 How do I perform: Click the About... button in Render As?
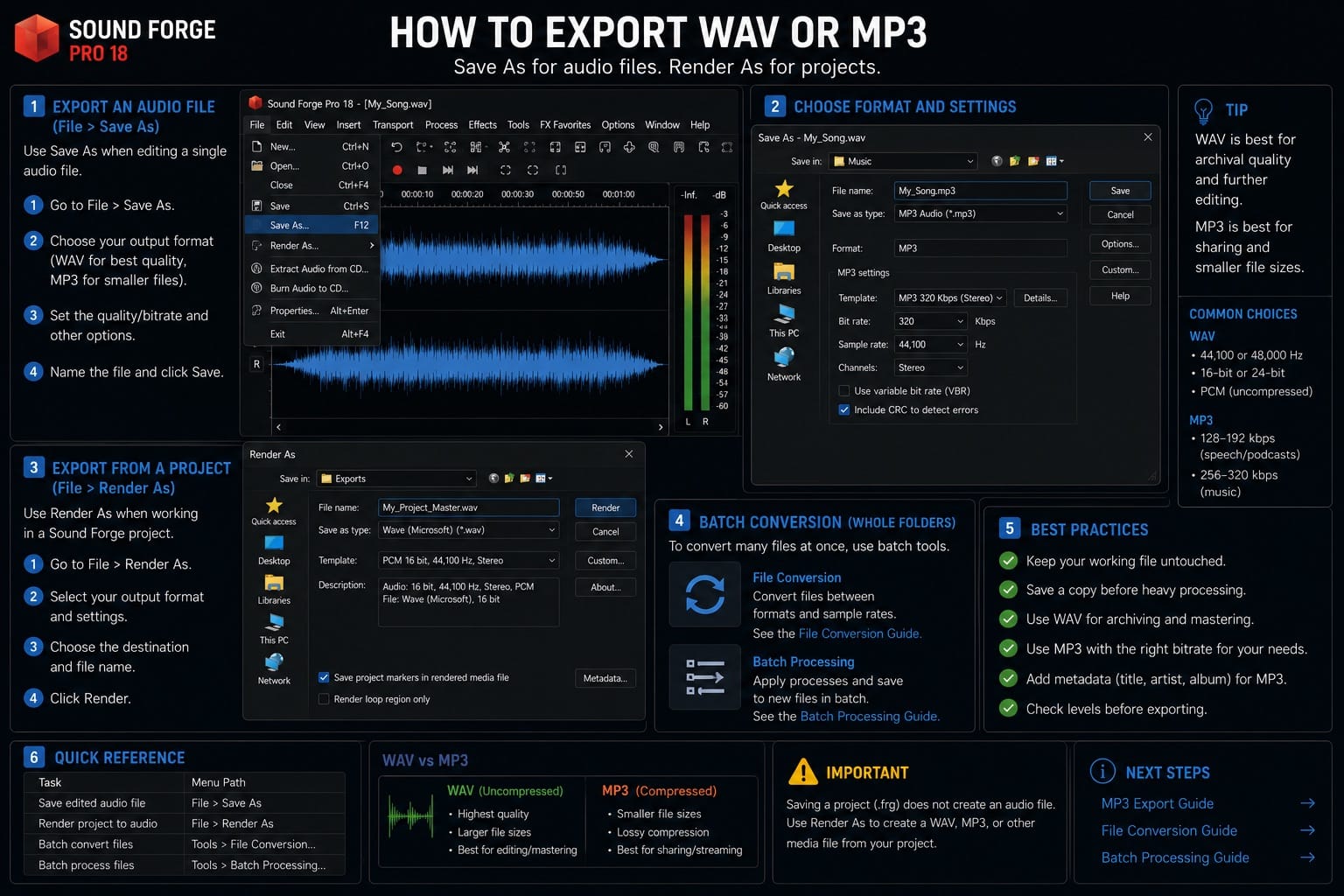605,587
